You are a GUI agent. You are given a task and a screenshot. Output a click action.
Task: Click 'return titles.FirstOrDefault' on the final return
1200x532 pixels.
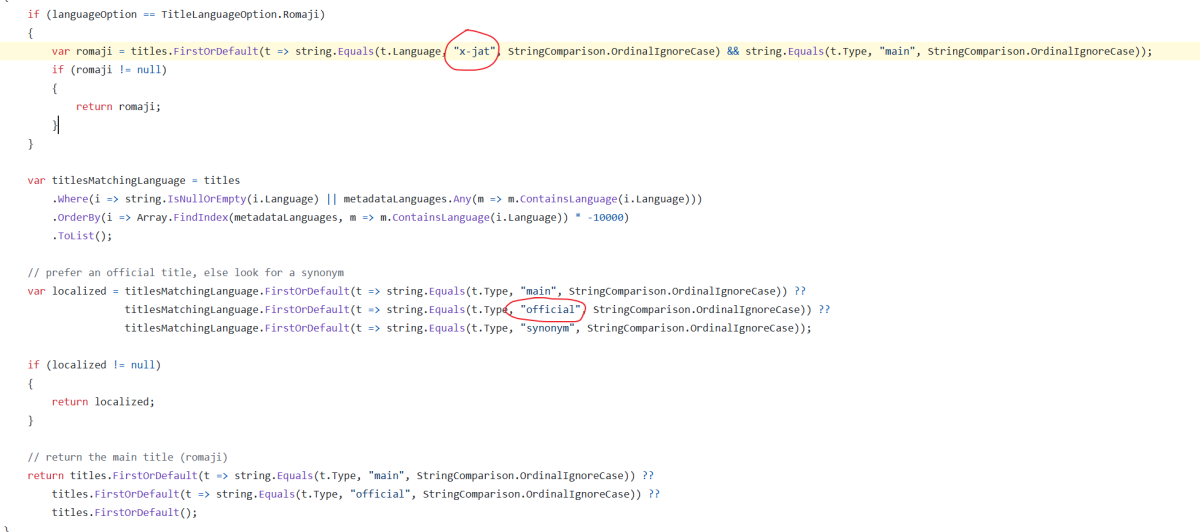point(112,475)
